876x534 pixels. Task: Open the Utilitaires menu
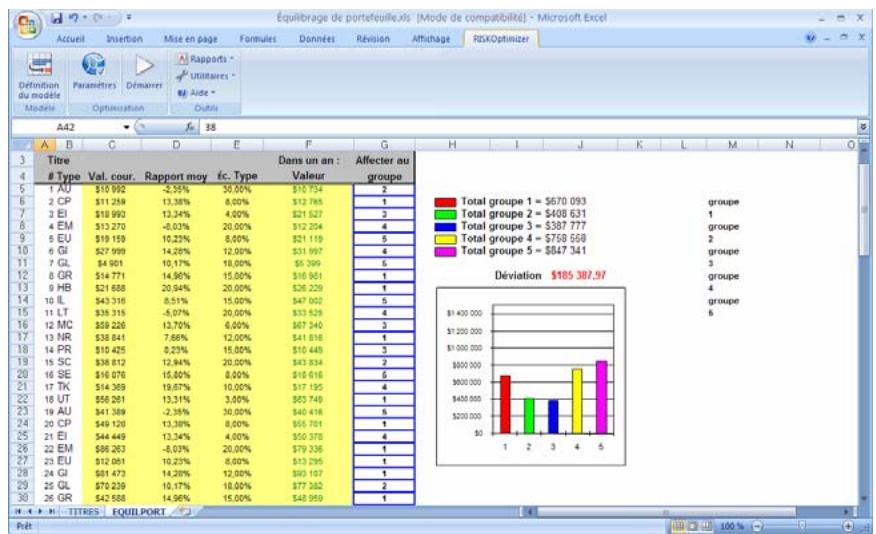pyautogui.click(x=206, y=75)
